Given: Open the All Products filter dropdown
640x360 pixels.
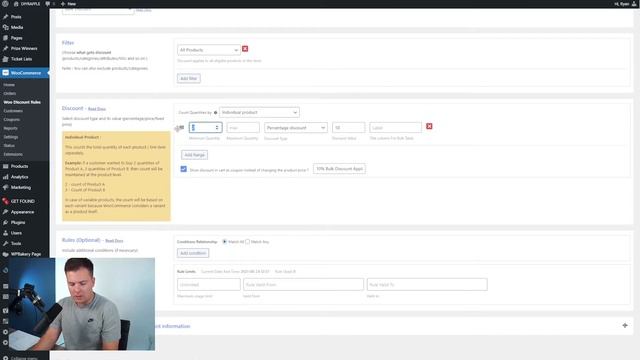Looking at the screenshot, I should pos(209,50).
